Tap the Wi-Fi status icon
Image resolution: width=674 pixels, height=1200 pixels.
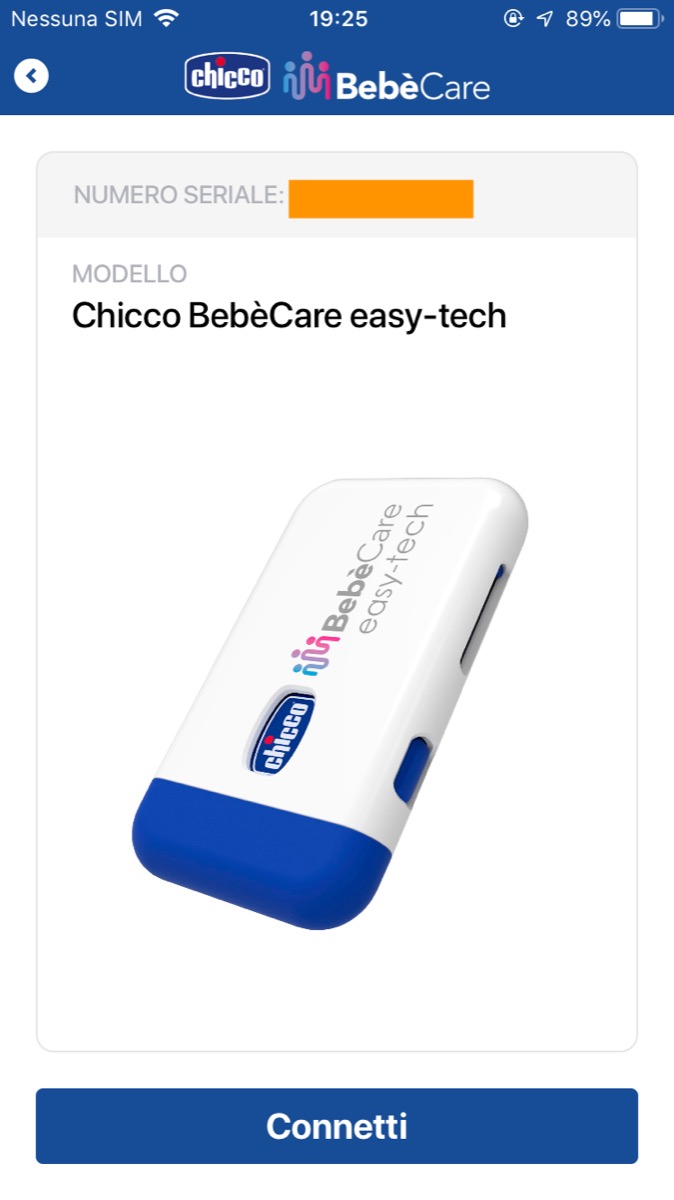166,18
